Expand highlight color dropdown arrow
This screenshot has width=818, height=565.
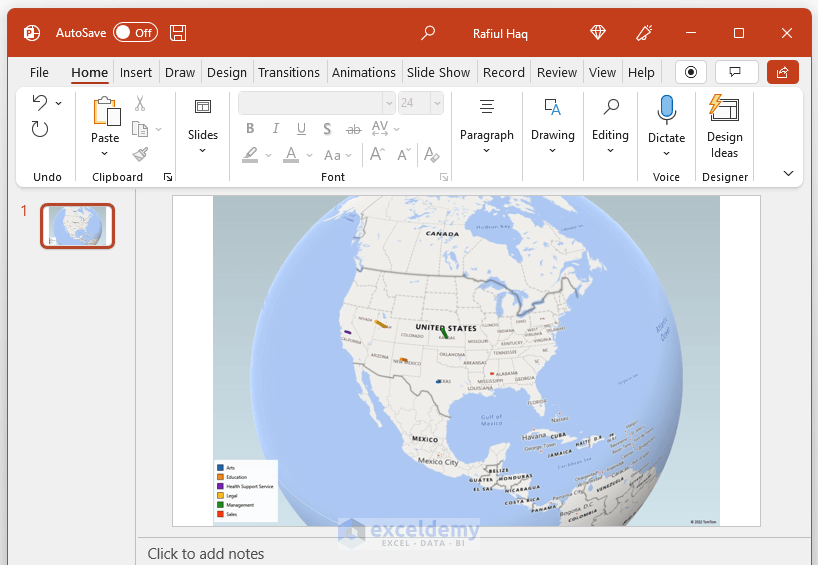(268, 155)
